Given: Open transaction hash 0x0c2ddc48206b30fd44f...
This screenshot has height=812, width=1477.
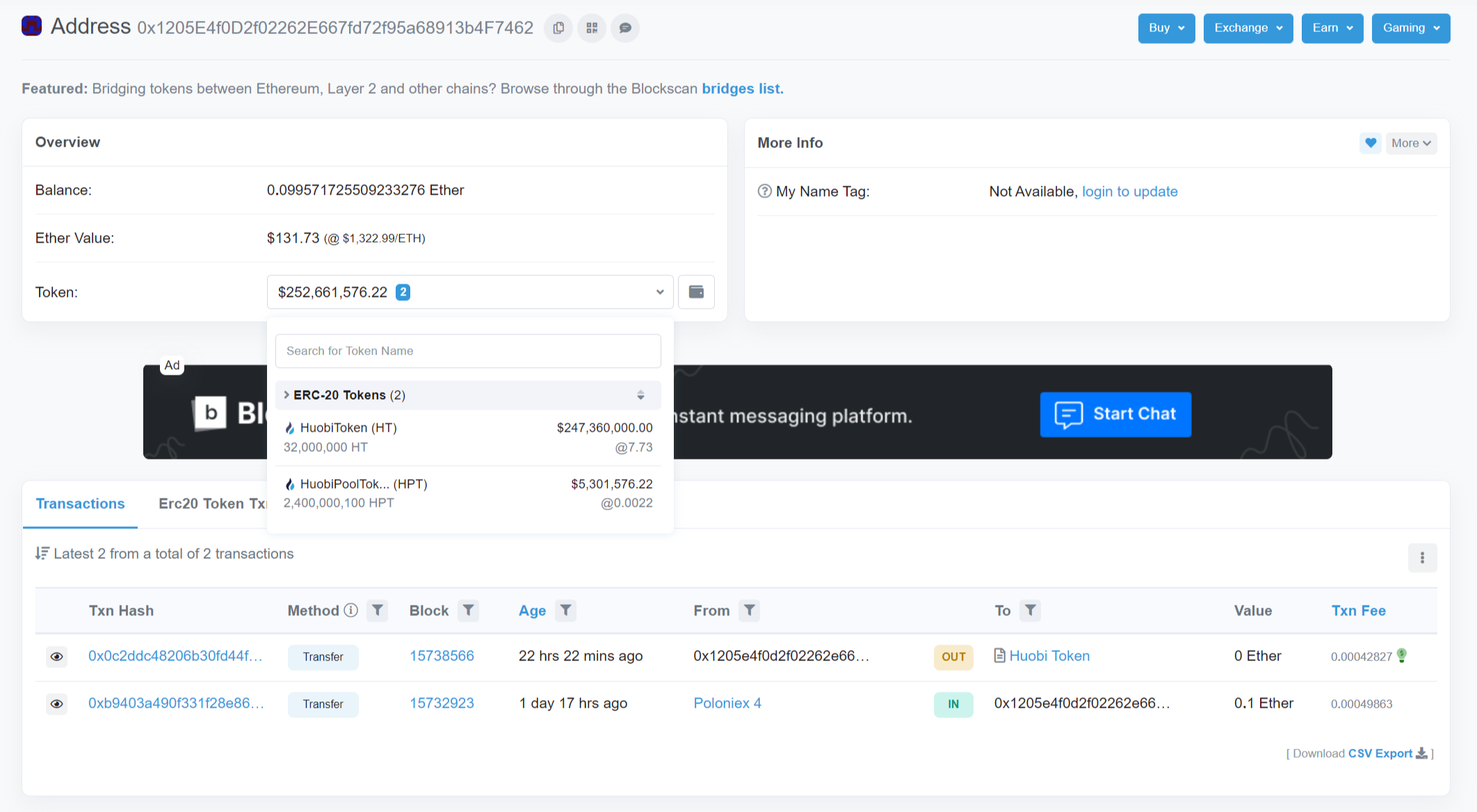Looking at the screenshot, I should coord(175,656).
